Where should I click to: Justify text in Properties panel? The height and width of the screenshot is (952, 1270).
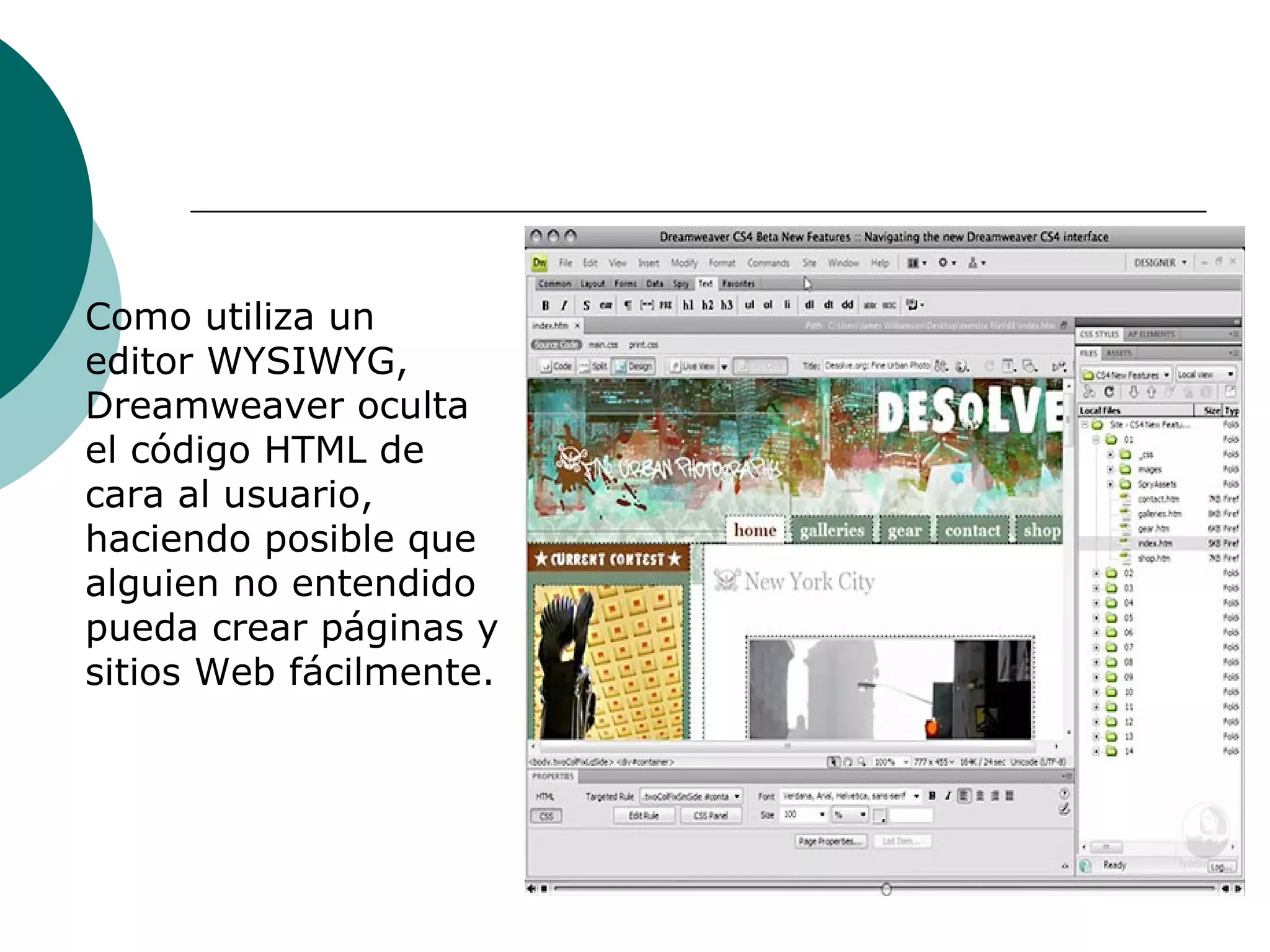(1010, 796)
